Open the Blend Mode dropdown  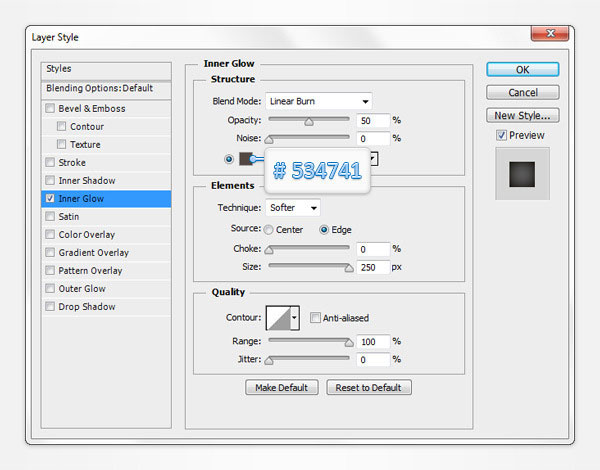(x=318, y=101)
